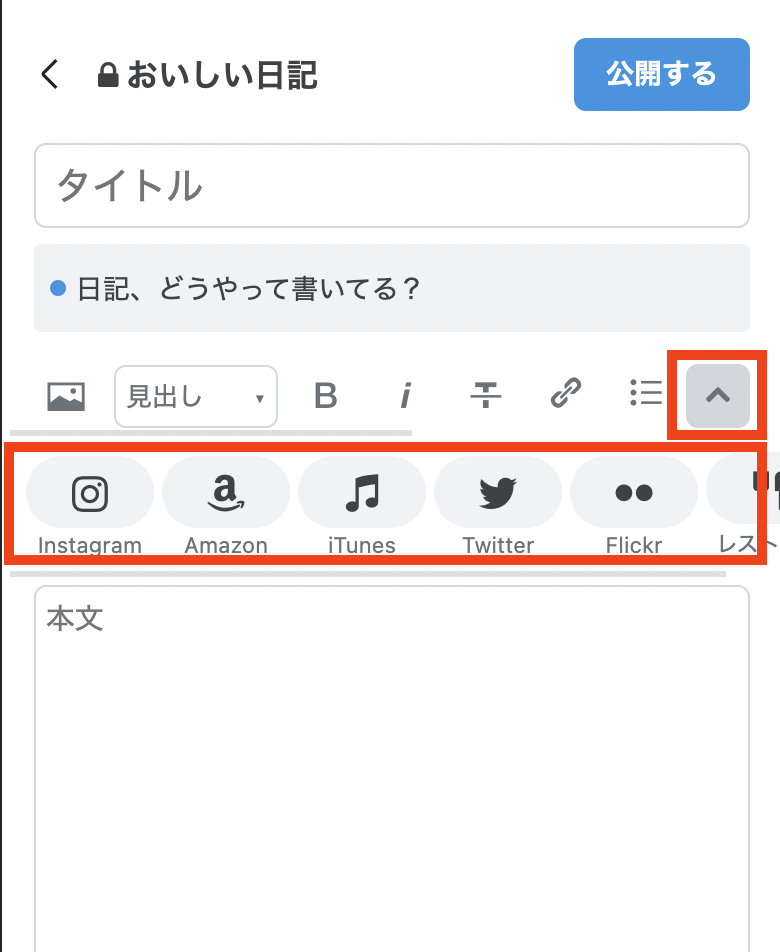
Task: Embed a Twitter tweet
Action: point(498,506)
